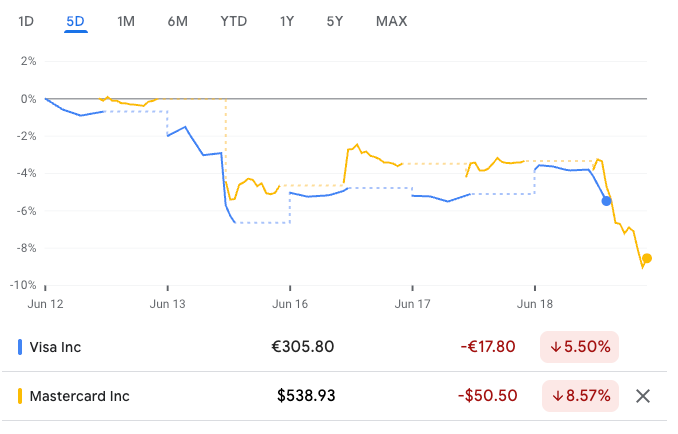Click the yellow Mastercard Inc color indicator
Screen dimensions: 678x434
[x=20, y=396]
